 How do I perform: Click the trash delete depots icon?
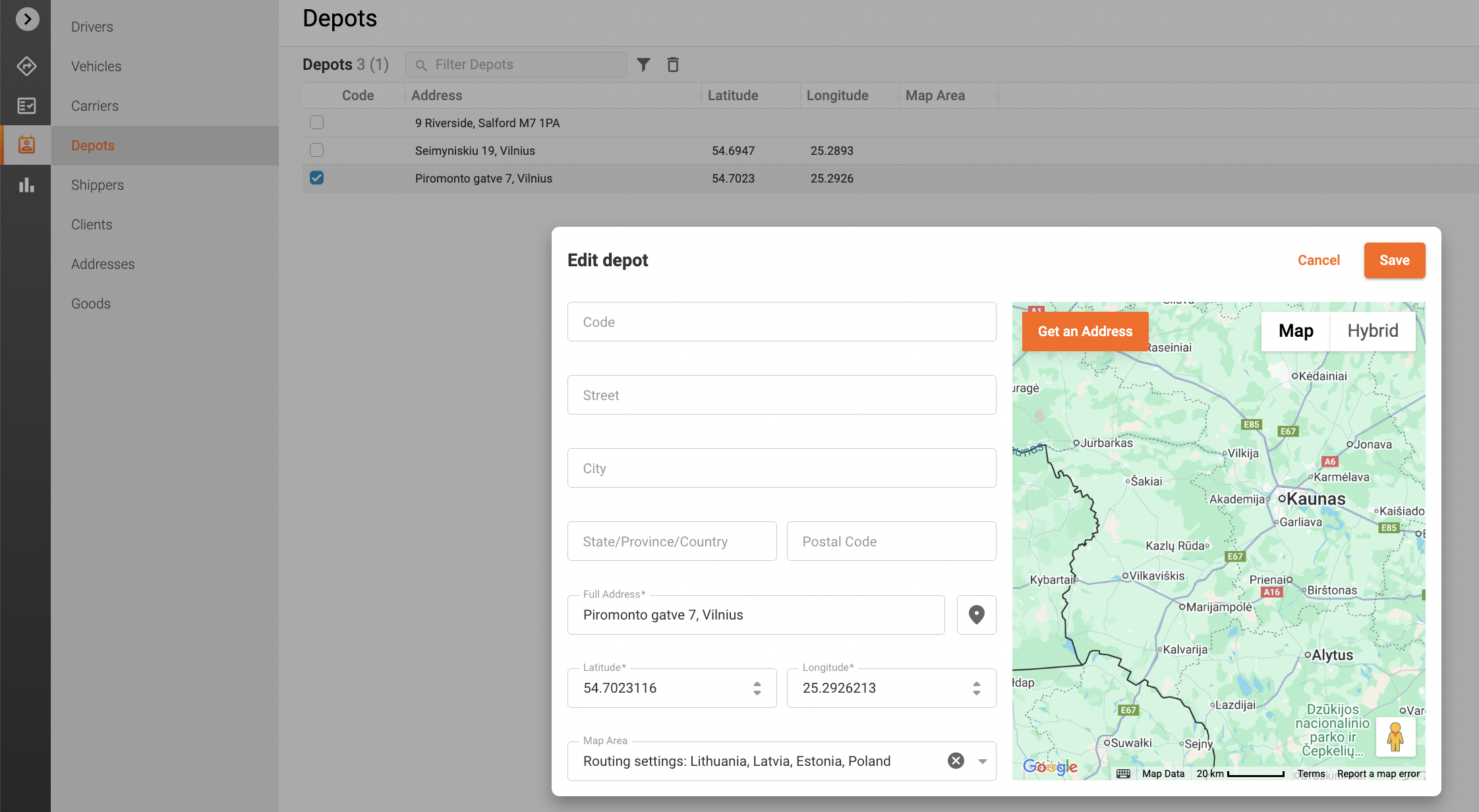point(673,65)
